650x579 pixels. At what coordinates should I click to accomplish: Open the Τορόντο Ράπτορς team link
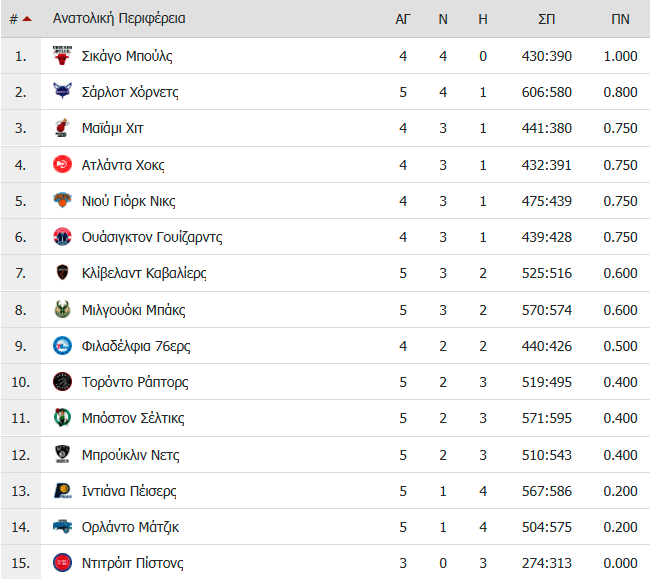pyautogui.click(x=135, y=382)
